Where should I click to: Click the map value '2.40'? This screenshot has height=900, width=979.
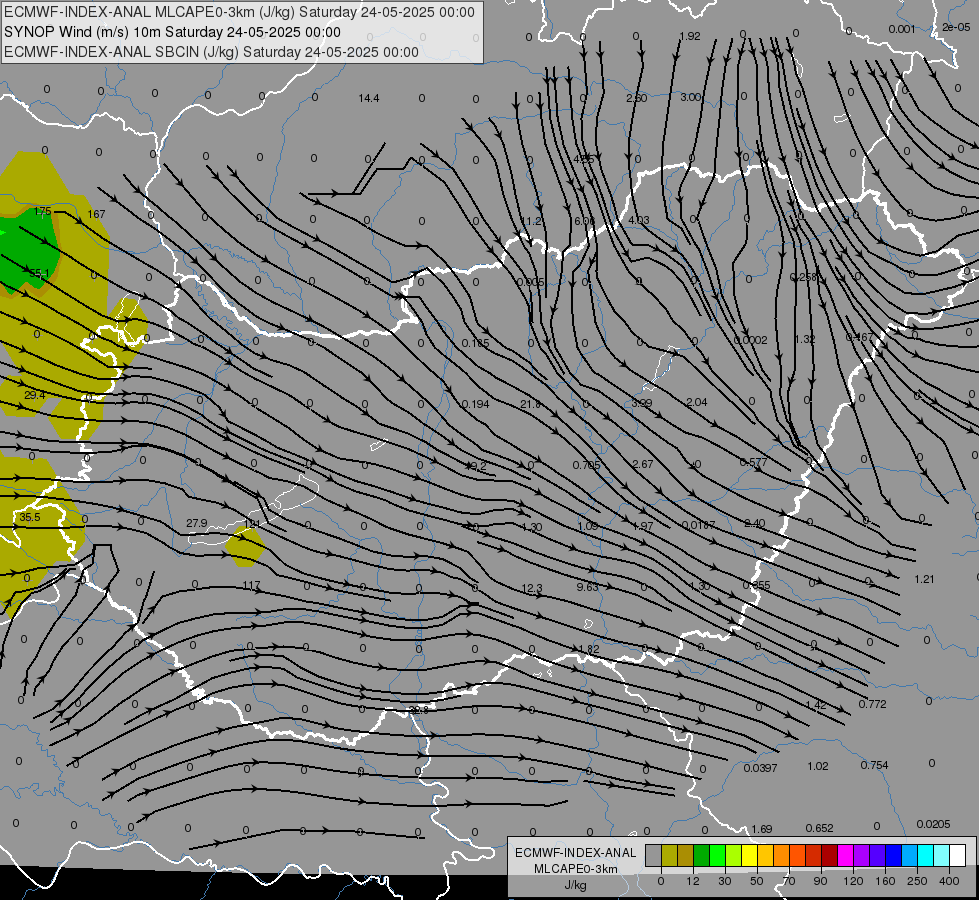[x=755, y=523]
